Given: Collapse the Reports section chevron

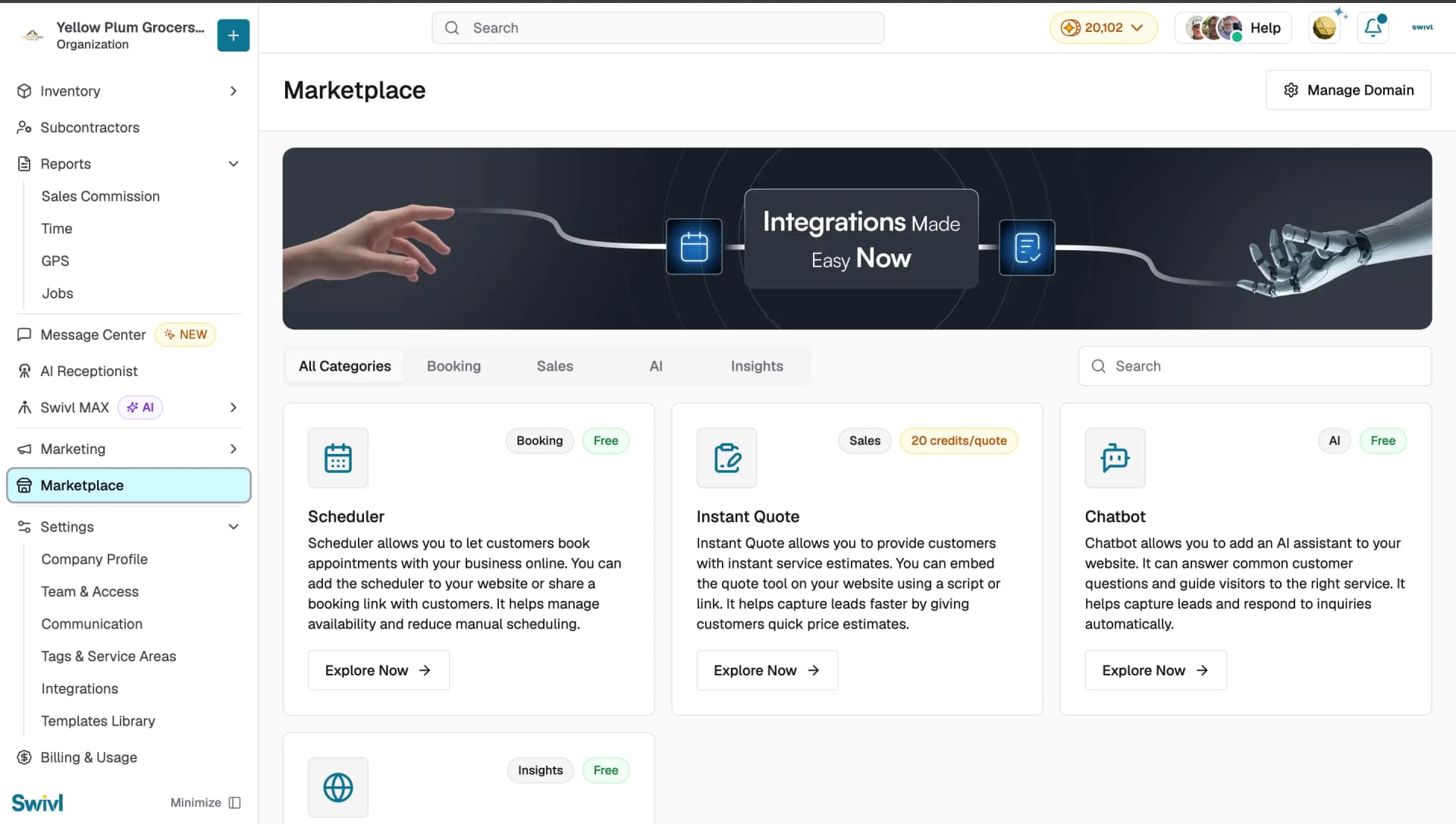Looking at the screenshot, I should [x=233, y=164].
